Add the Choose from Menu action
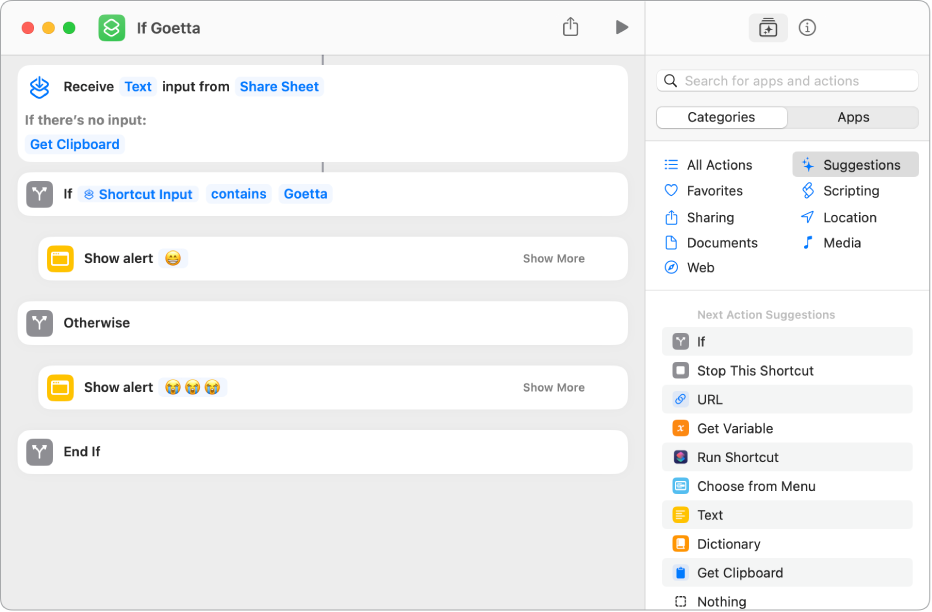The width and height of the screenshot is (932, 612). pos(755,486)
